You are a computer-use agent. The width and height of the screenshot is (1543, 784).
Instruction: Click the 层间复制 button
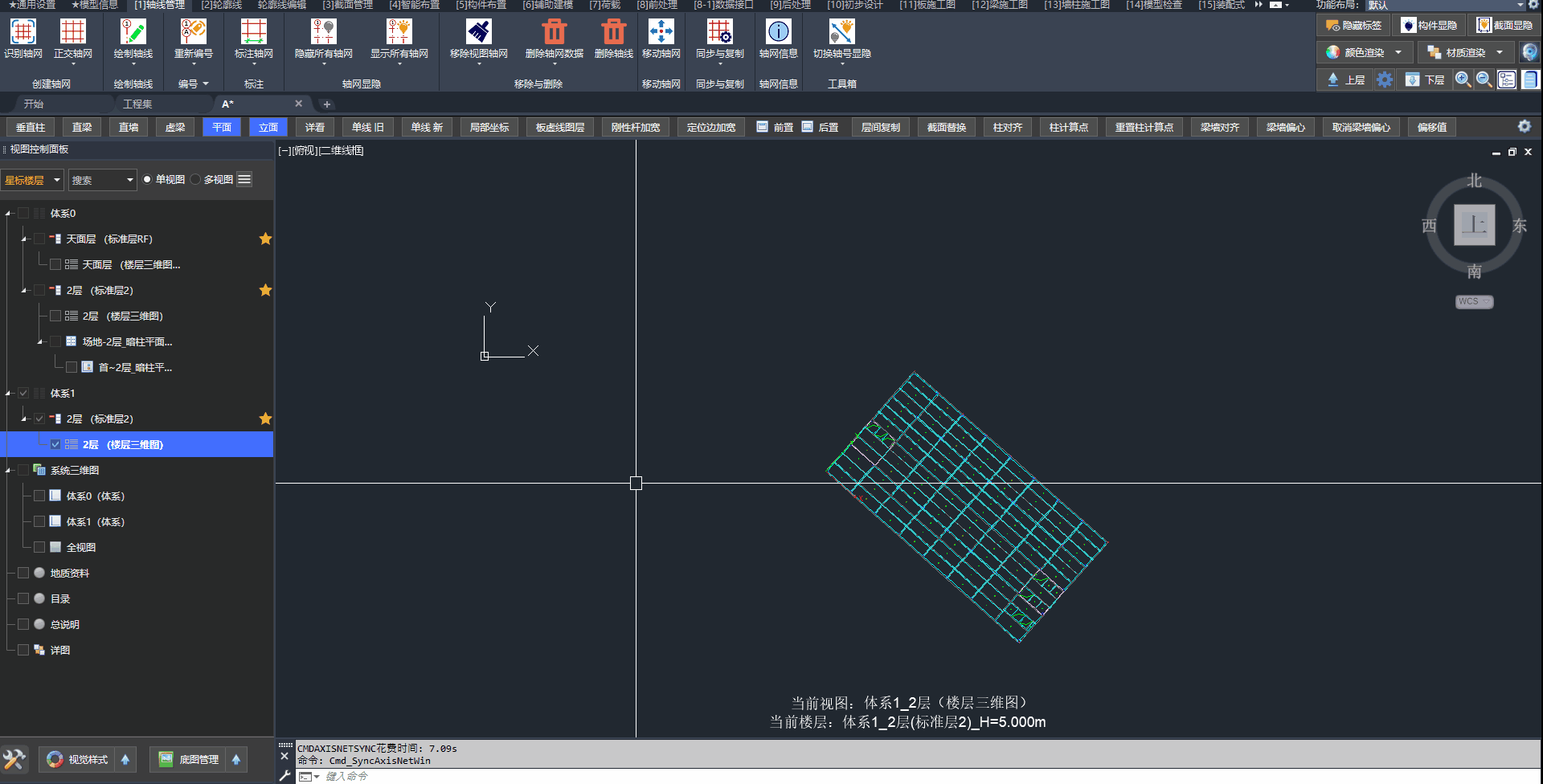(880, 128)
